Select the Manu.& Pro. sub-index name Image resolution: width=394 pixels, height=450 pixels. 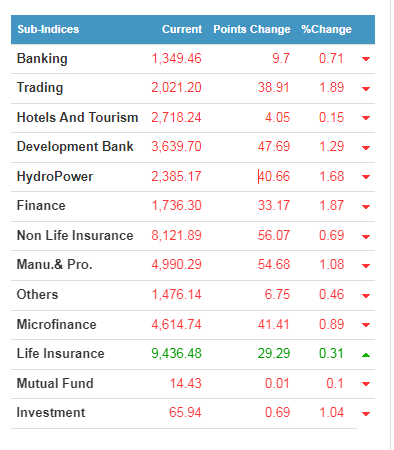point(54,265)
